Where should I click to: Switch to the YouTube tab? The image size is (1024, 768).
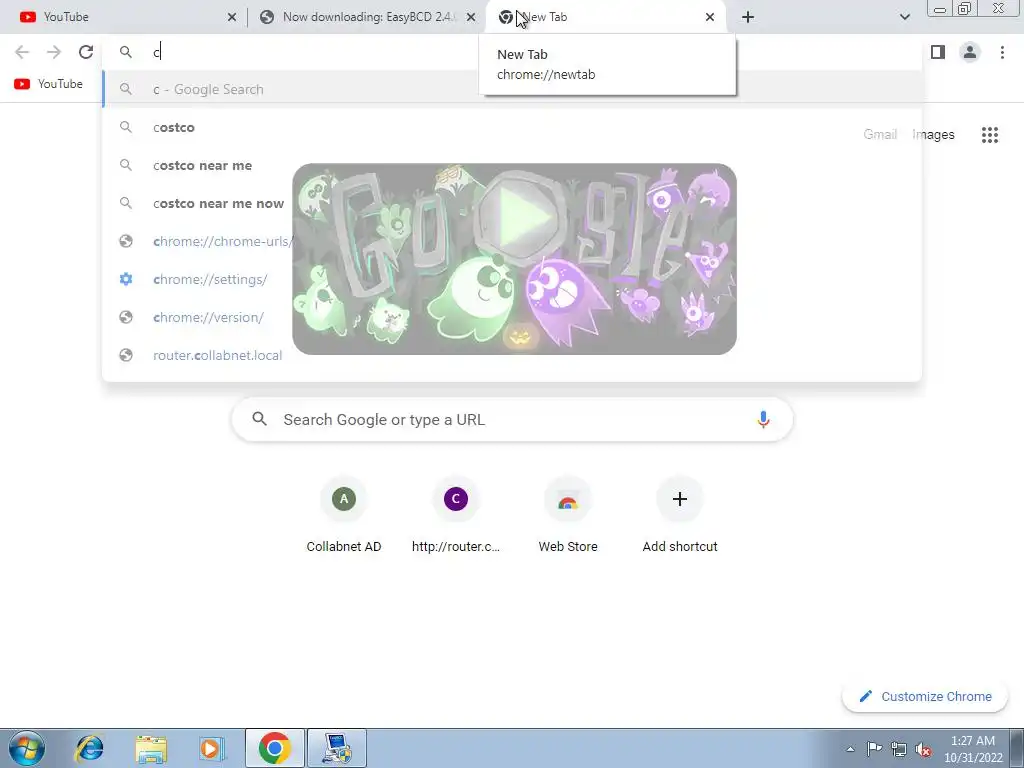pyautogui.click(x=124, y=17)
